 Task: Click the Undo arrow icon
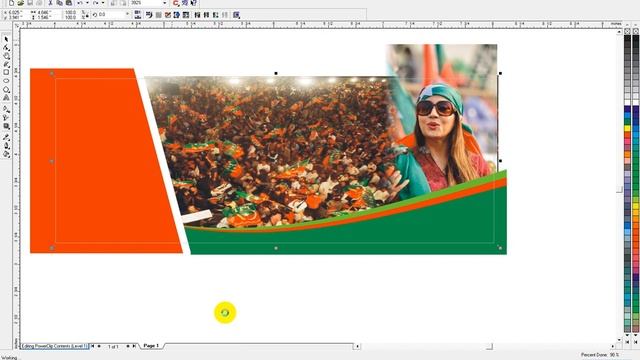(80, 3)
